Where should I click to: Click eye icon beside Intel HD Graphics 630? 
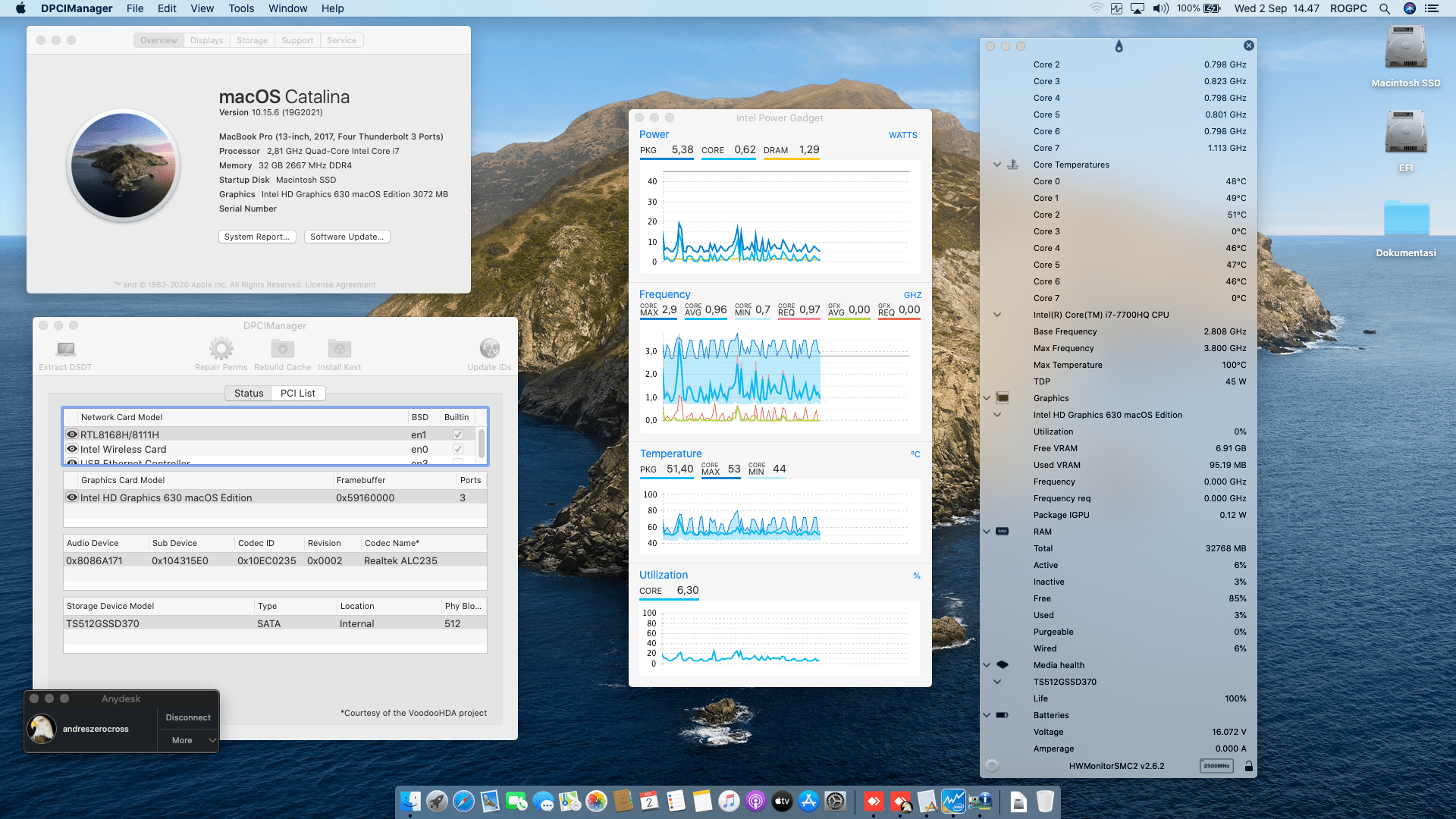pyautogui.click(x=72, y=497)
